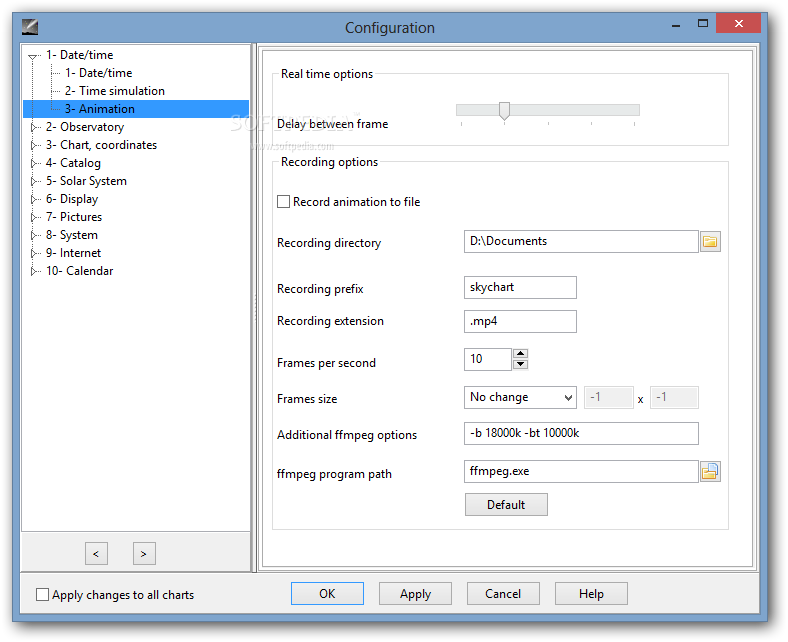This screenshot has width=788, height=642.
Task: Select the 1- Date/time child page
Action: click(x=98, y=73)
